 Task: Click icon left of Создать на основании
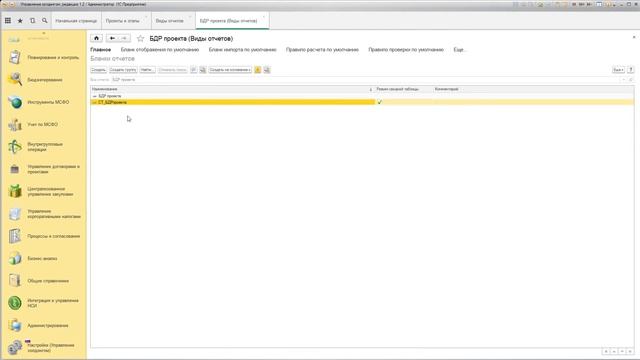point(203,70)
